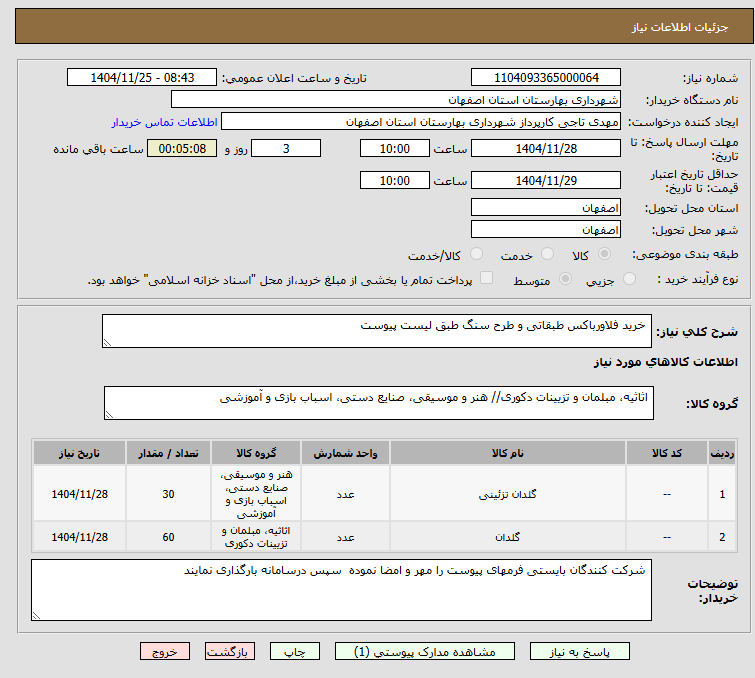Click the remaining days field showing 3
The height and width of the screenshot is (678, 755).
[286, 148]
